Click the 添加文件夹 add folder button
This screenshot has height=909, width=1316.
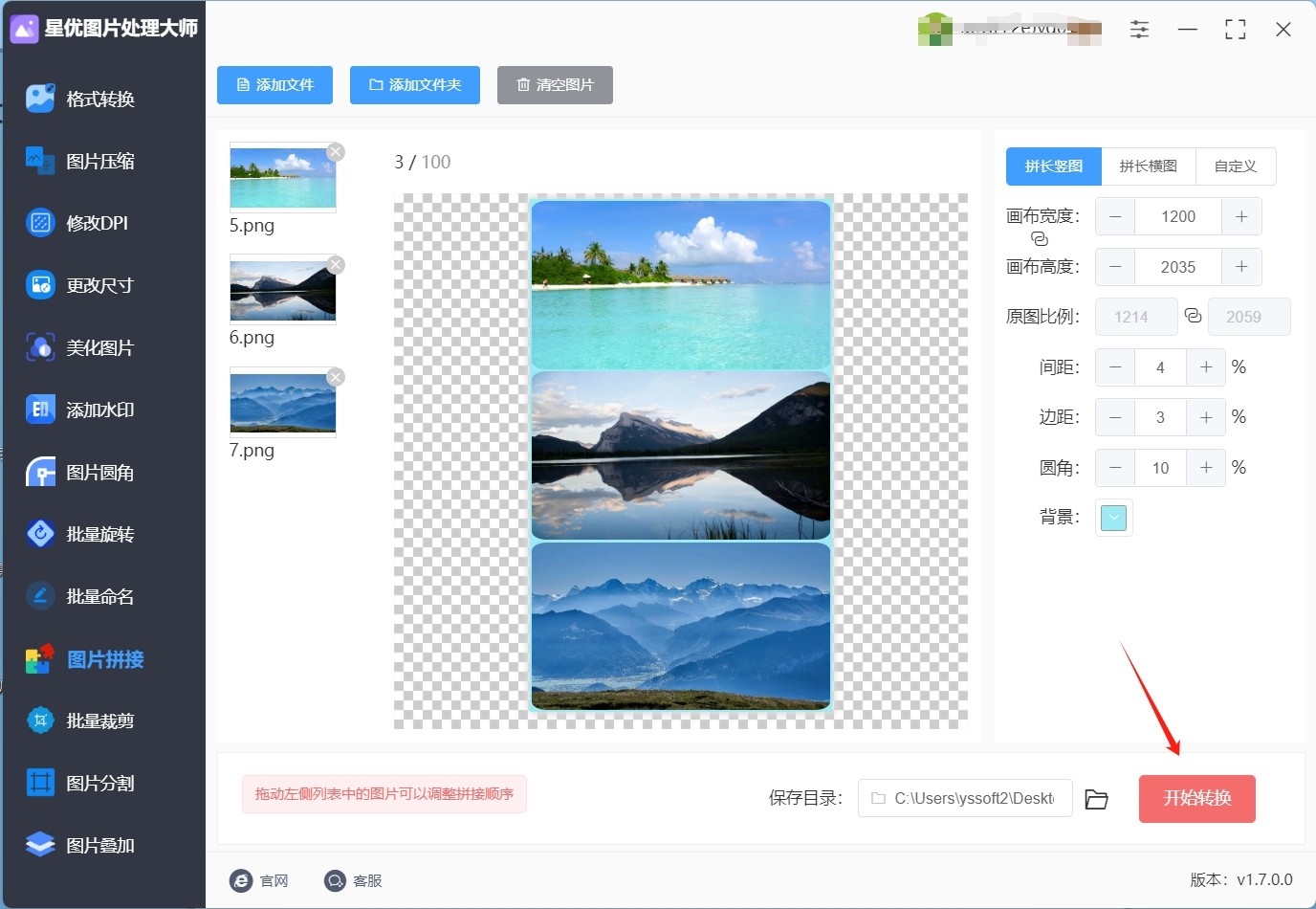(x=415, y=85)
